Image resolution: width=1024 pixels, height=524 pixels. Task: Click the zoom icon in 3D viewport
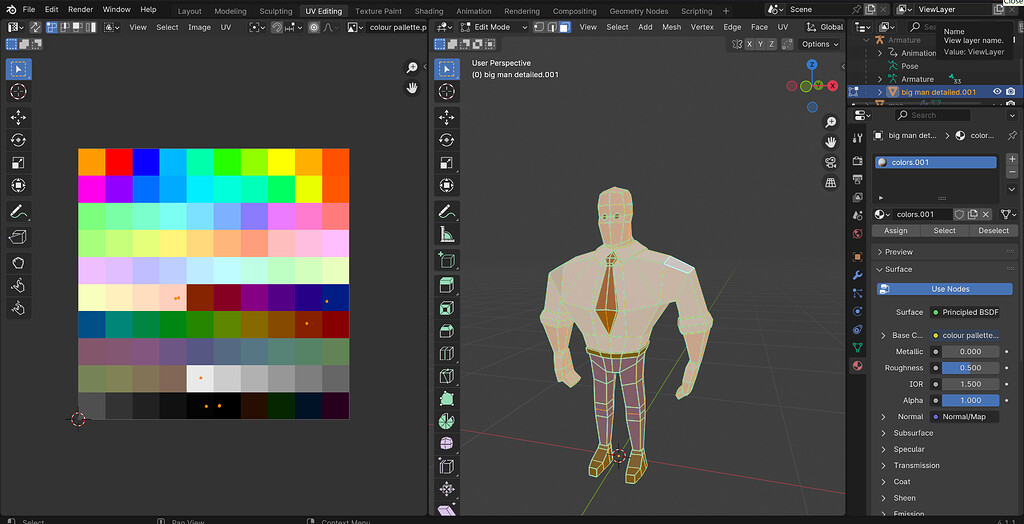click(831, 122)
